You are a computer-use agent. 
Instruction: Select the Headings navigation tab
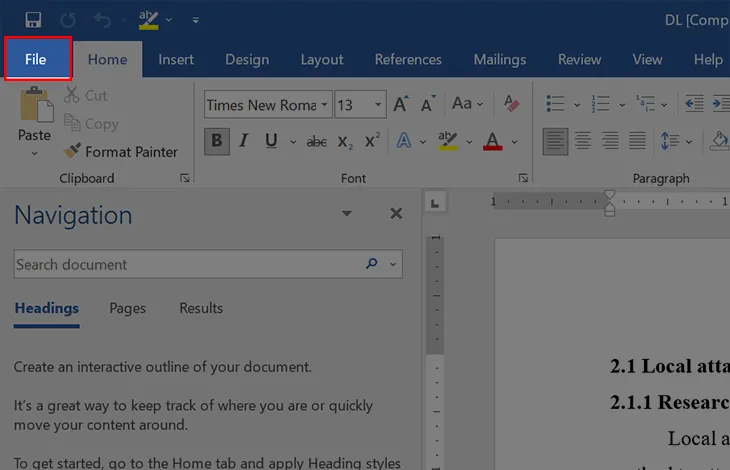coord(47,308)
